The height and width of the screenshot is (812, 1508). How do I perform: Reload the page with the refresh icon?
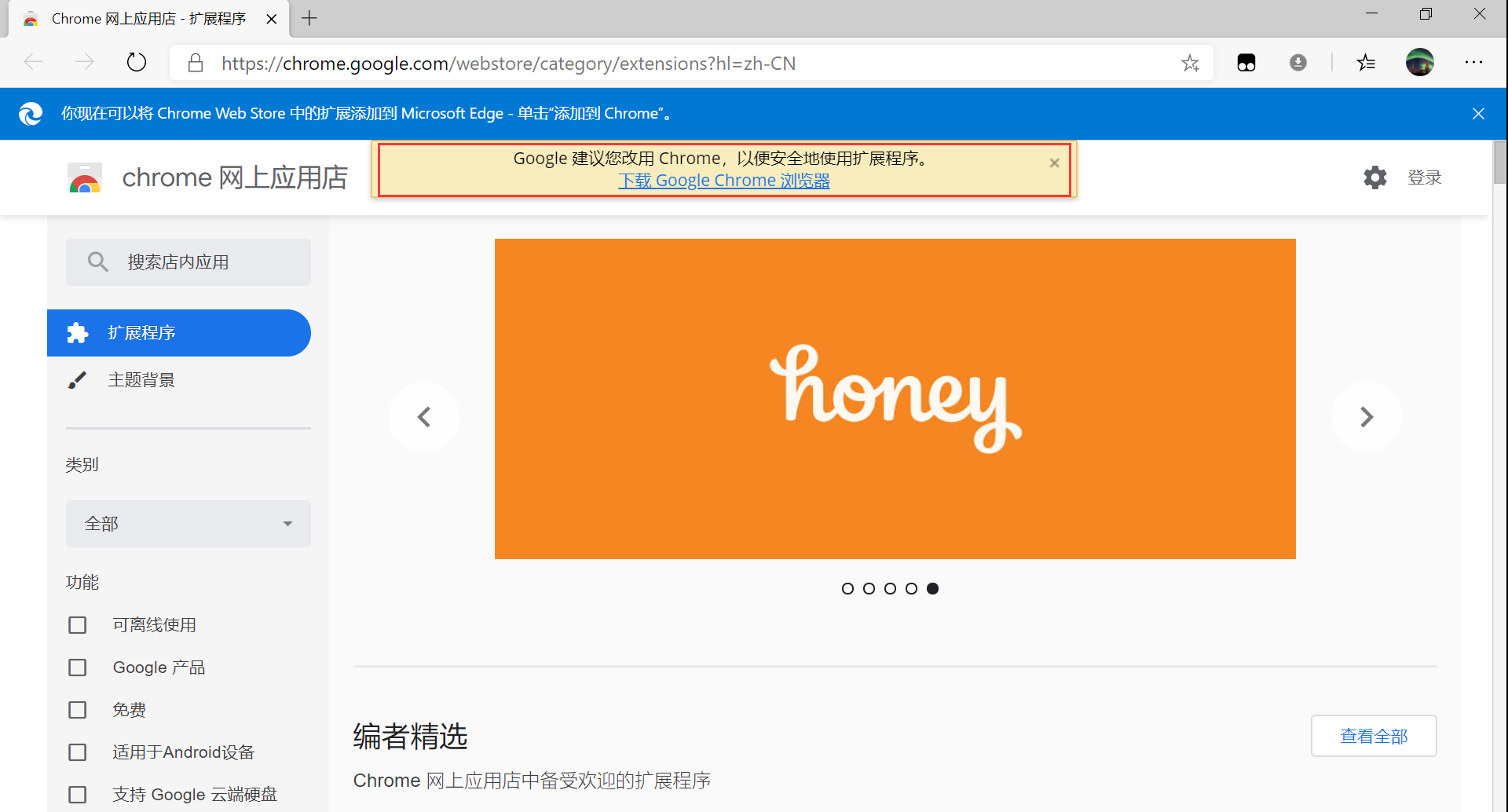coord(137,62)
